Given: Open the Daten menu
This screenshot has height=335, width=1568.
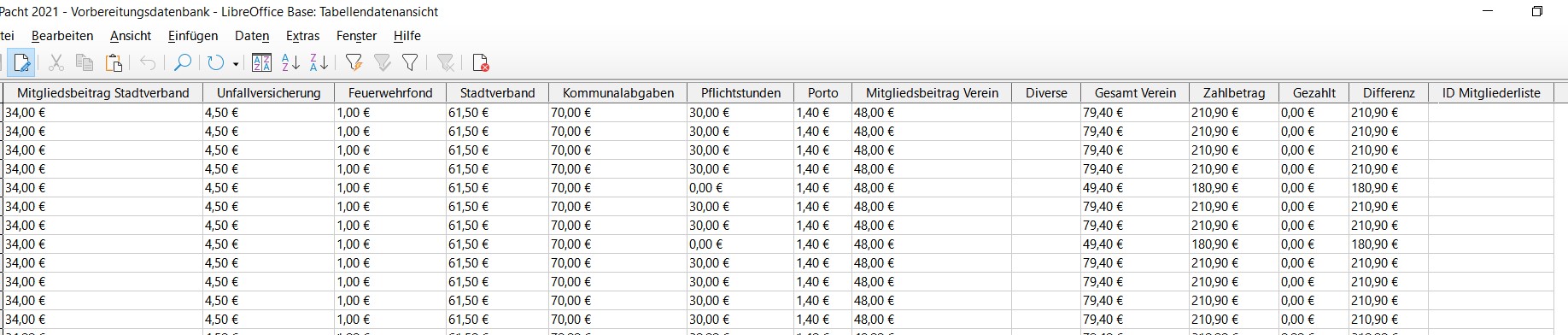Looking at the screenshot, I should [252, 36].
